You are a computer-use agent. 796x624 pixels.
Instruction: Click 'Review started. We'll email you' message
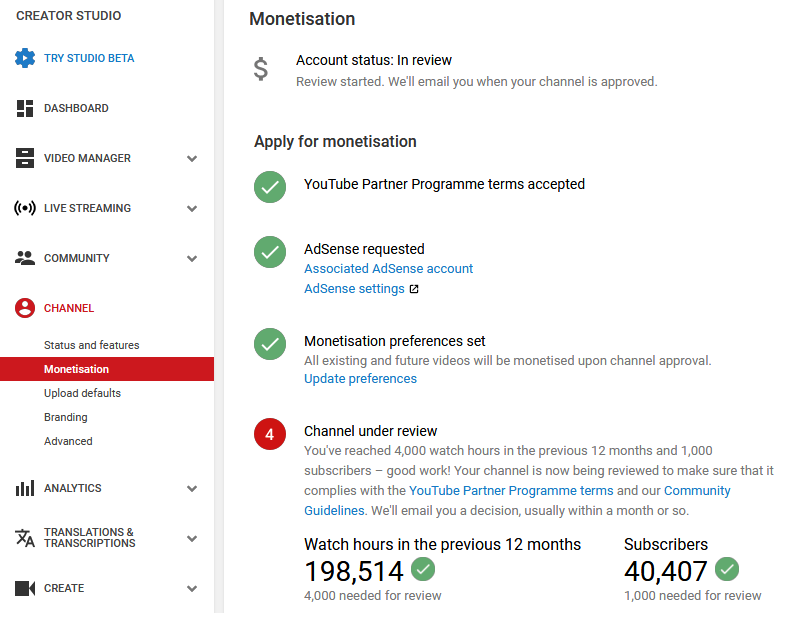[477, 82]
